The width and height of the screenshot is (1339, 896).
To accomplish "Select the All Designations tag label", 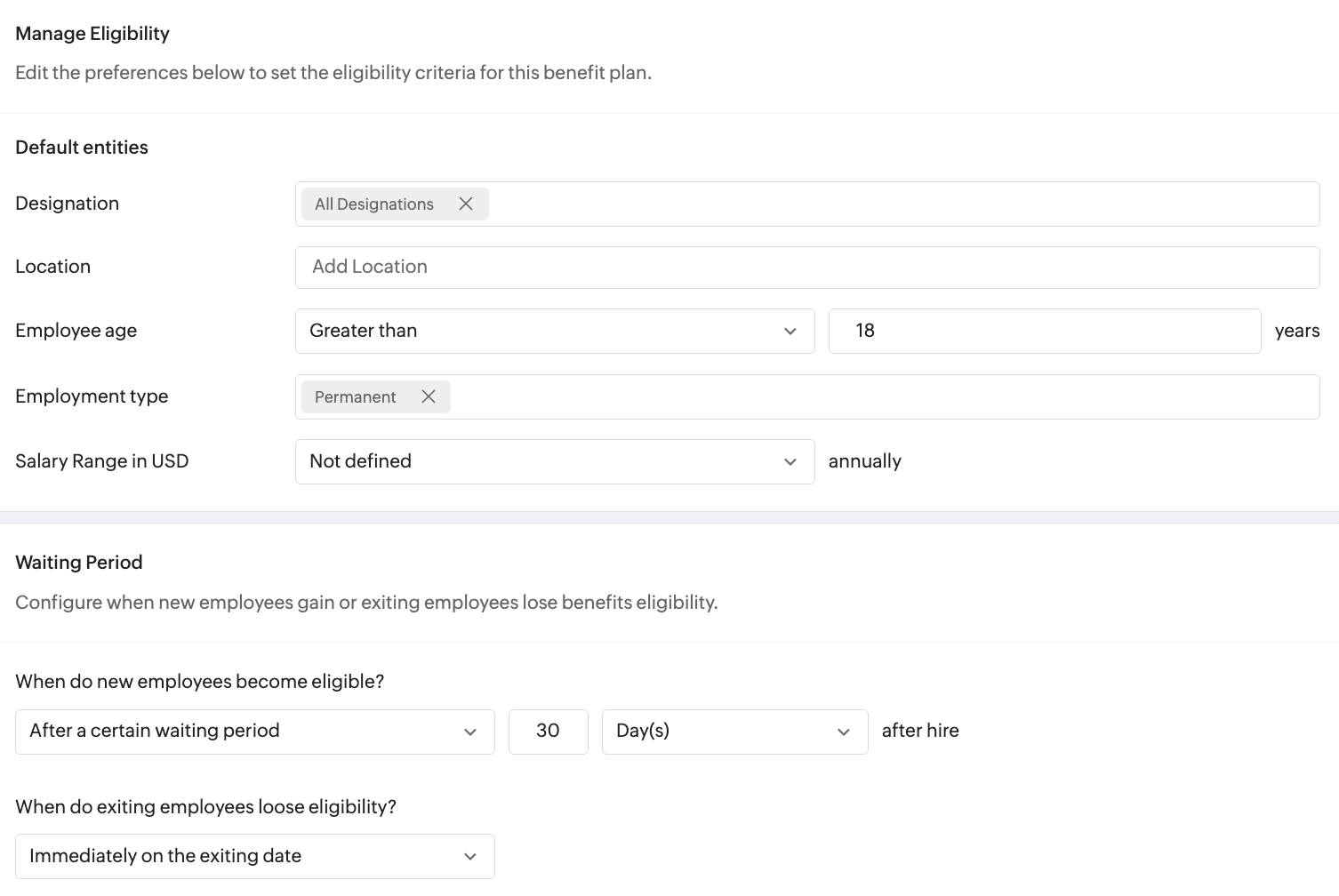I will (x=374, y=204).
